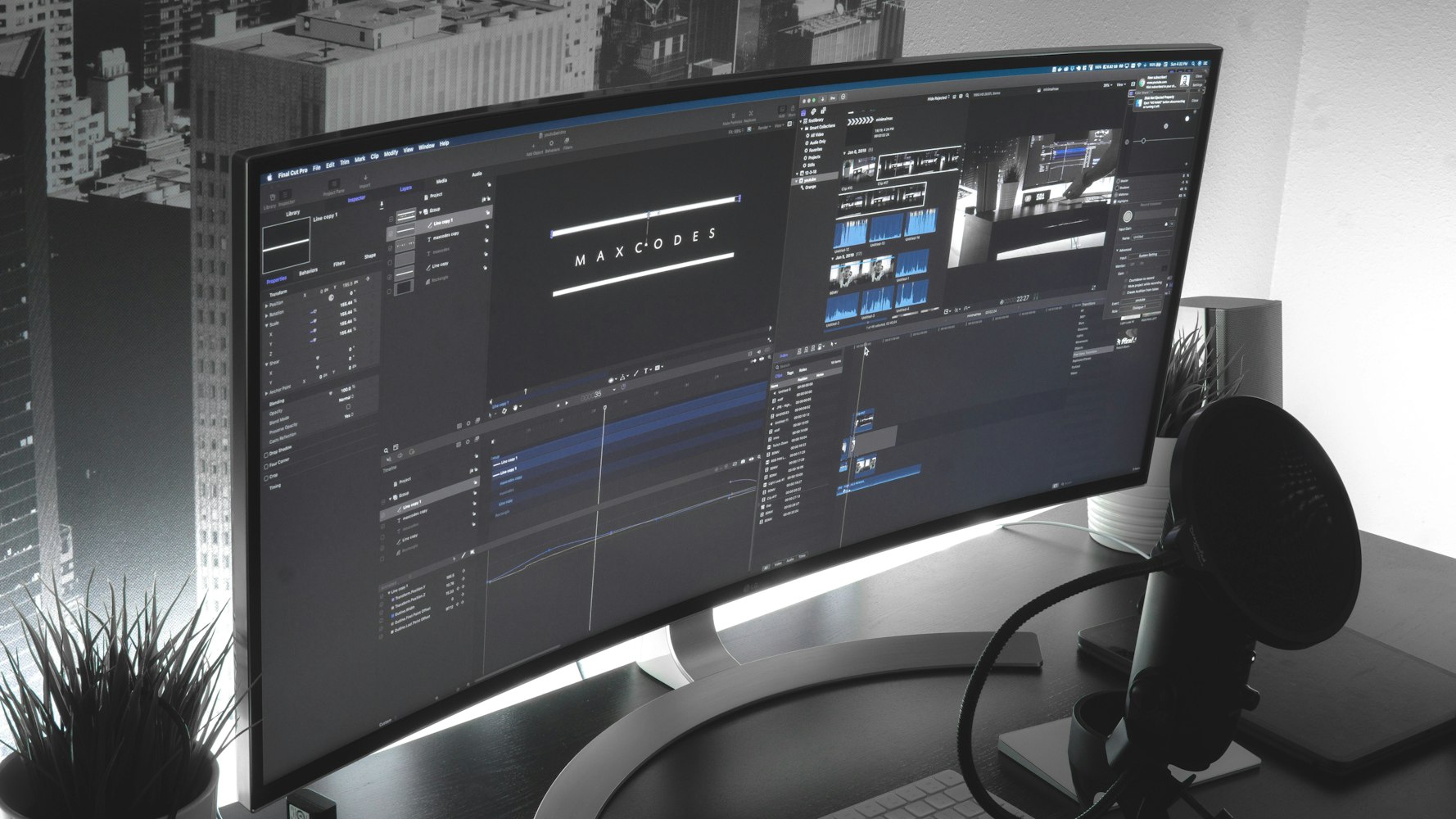1456x819 pixels.
Task: Click the Add Object toolbar icon
Action: (534, 147)
